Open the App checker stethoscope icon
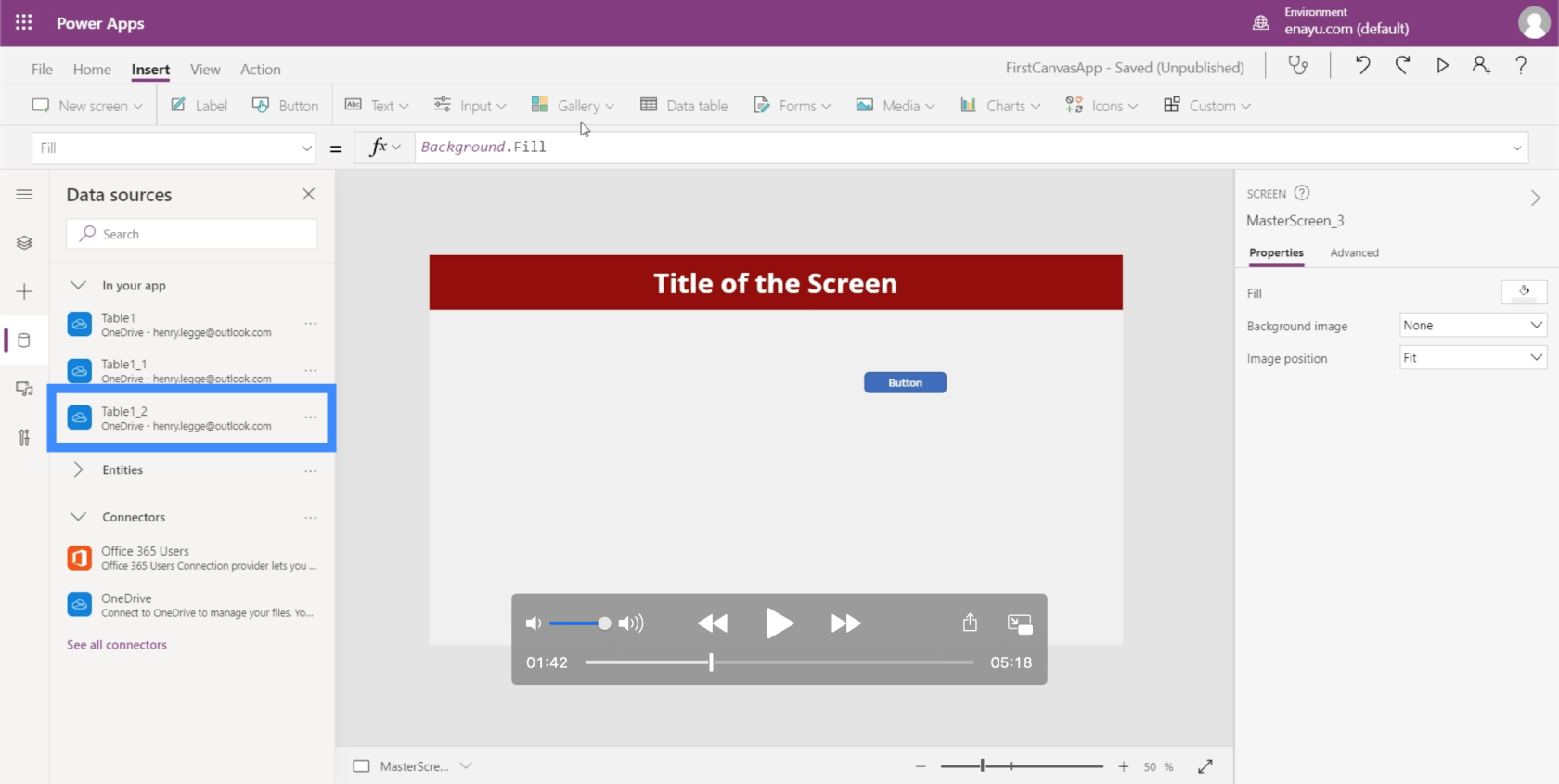This screenshot has height=784, width=1559. point(1298,65)
